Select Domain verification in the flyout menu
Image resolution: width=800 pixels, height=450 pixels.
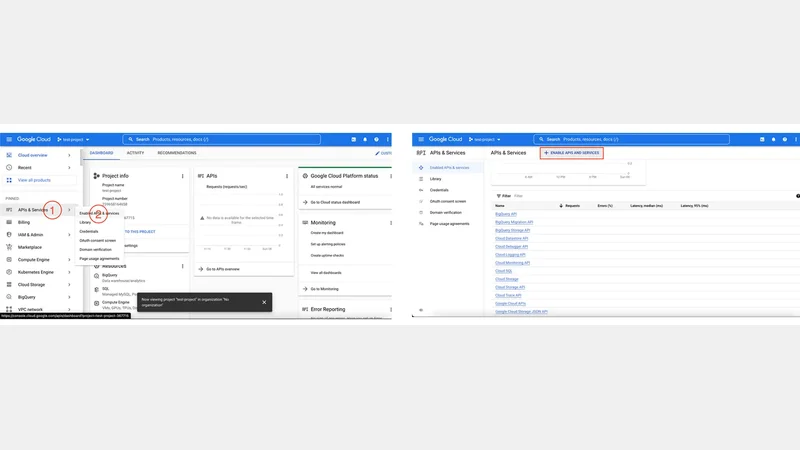(95, 250)
